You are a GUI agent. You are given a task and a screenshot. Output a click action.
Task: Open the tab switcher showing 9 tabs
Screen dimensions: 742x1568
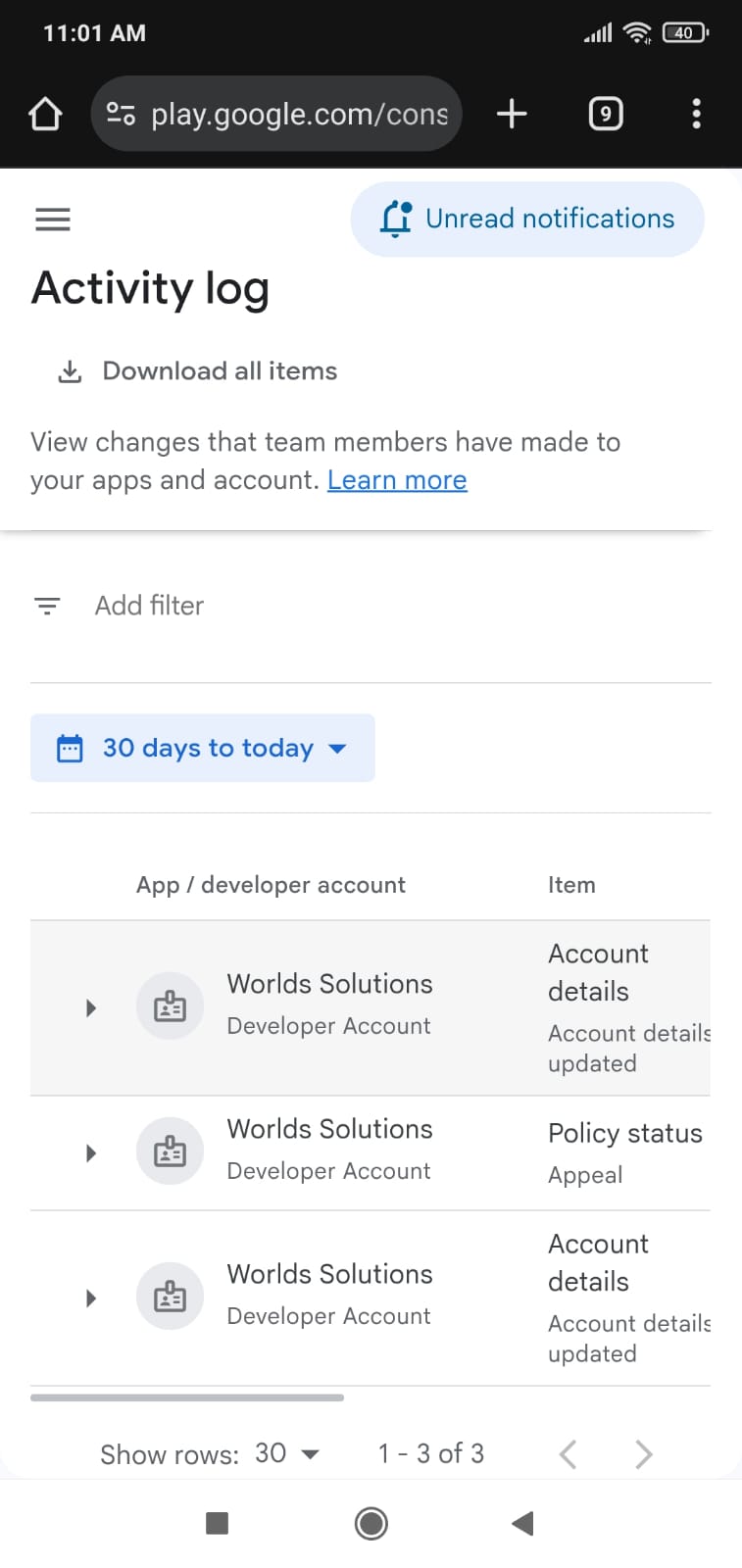pos(605,115)
